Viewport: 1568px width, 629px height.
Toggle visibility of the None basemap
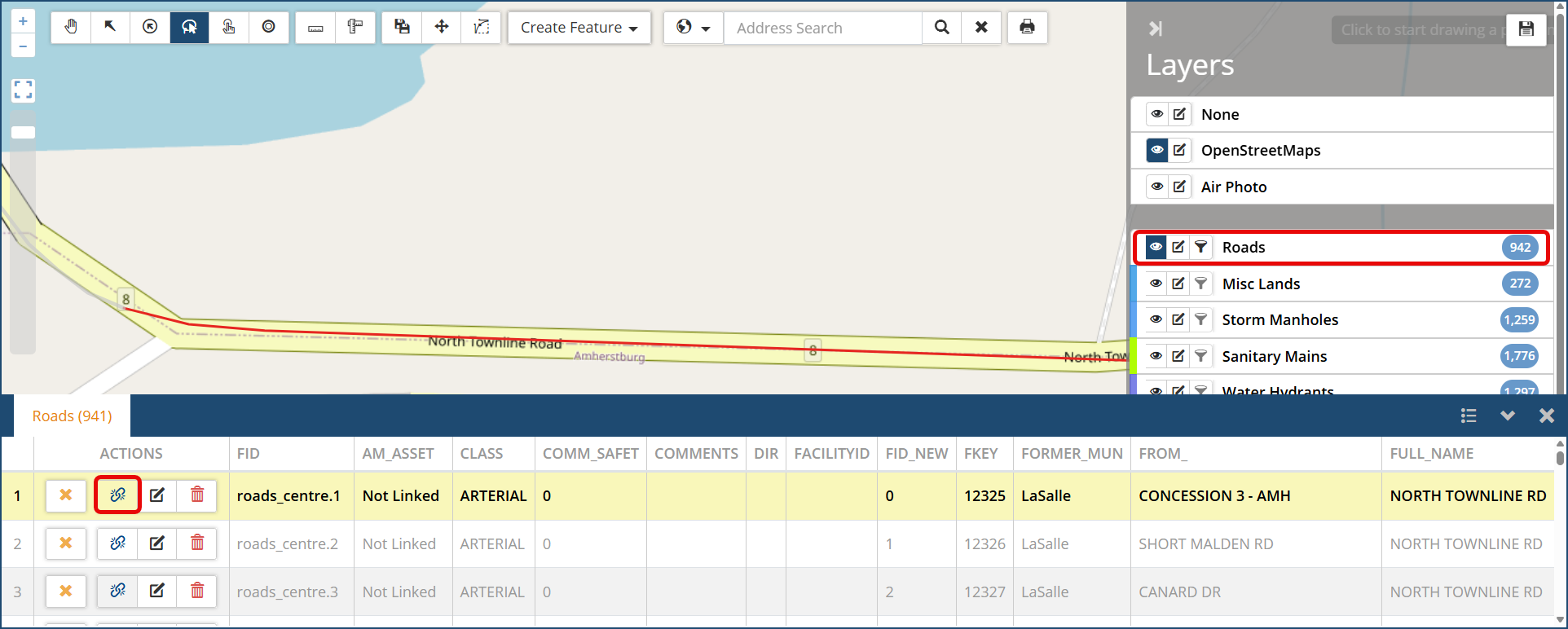(1157, 114)
